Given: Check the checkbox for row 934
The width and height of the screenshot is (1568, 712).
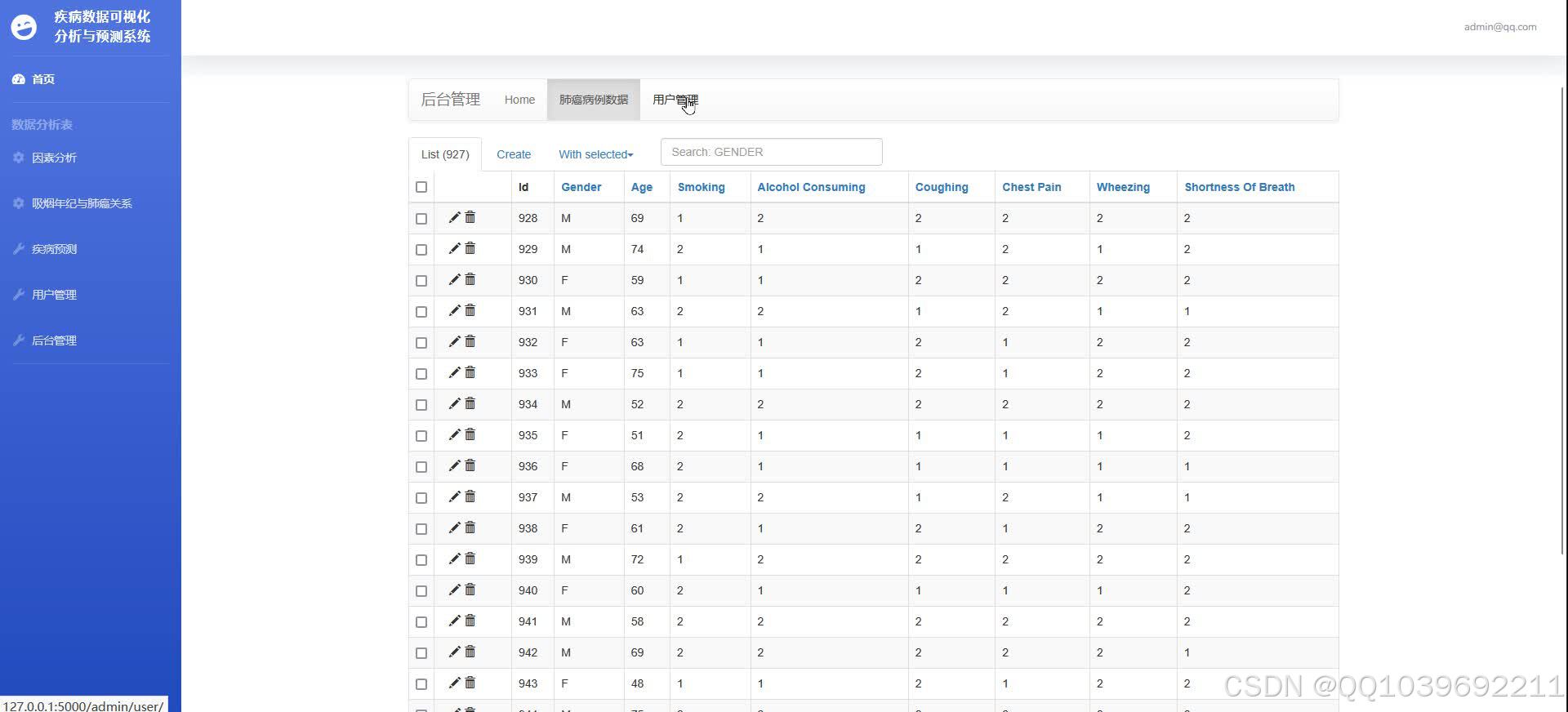Looking at the screenshot, I should point(421,405).
